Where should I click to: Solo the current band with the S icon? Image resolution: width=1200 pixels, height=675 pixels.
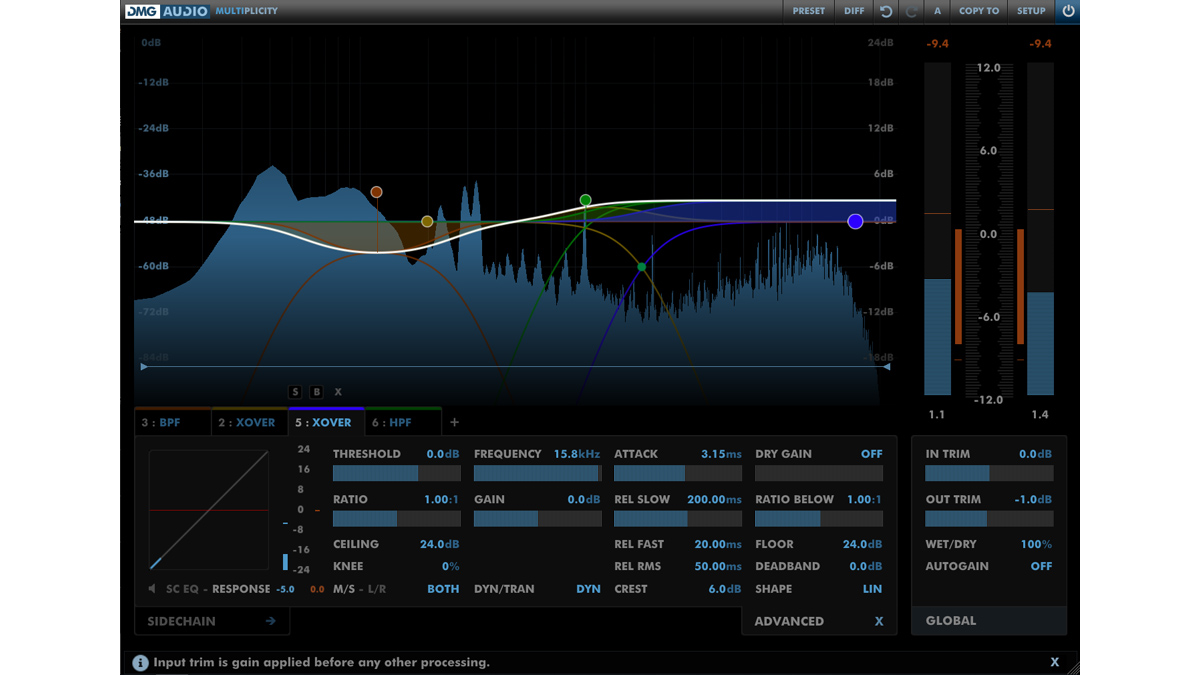(294, 392)
